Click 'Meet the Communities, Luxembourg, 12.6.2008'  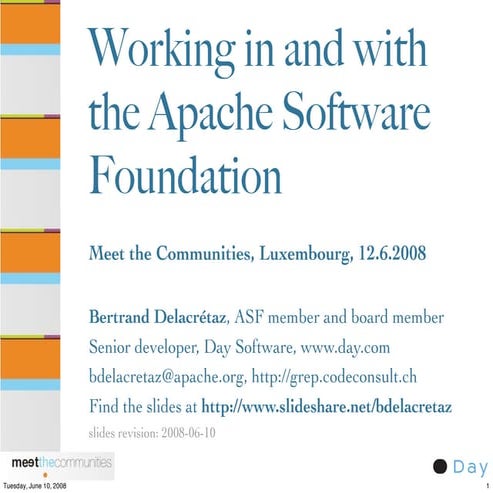257,254
